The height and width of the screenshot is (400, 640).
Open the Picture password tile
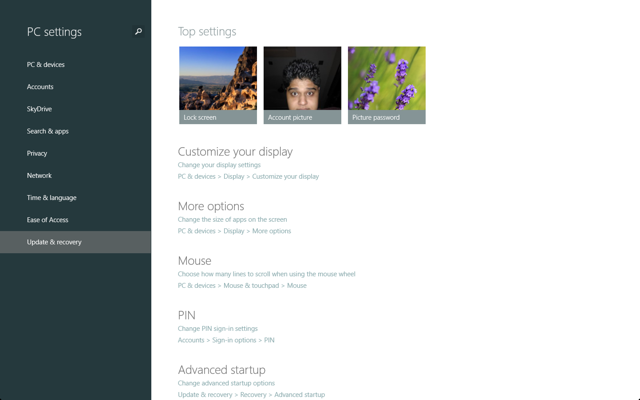pyautogui.click(x=386, y=85)
